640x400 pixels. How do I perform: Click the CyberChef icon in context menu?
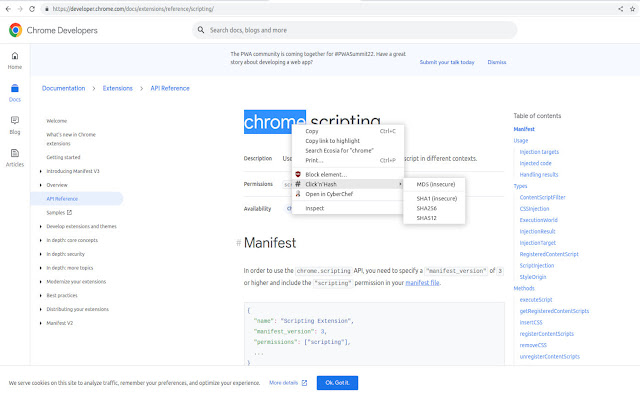(298, 194)
